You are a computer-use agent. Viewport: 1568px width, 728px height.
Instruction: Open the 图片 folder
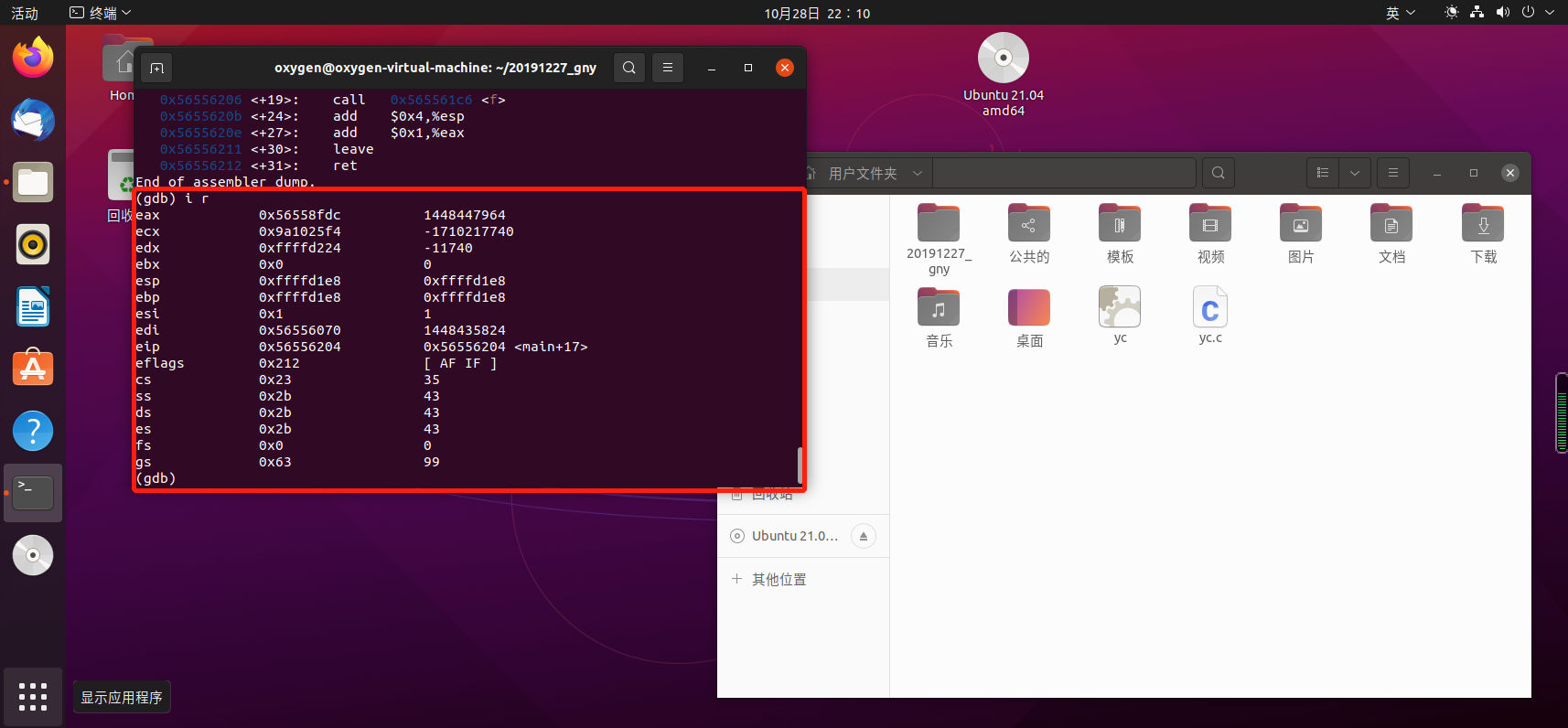(x=1301, y=234)
